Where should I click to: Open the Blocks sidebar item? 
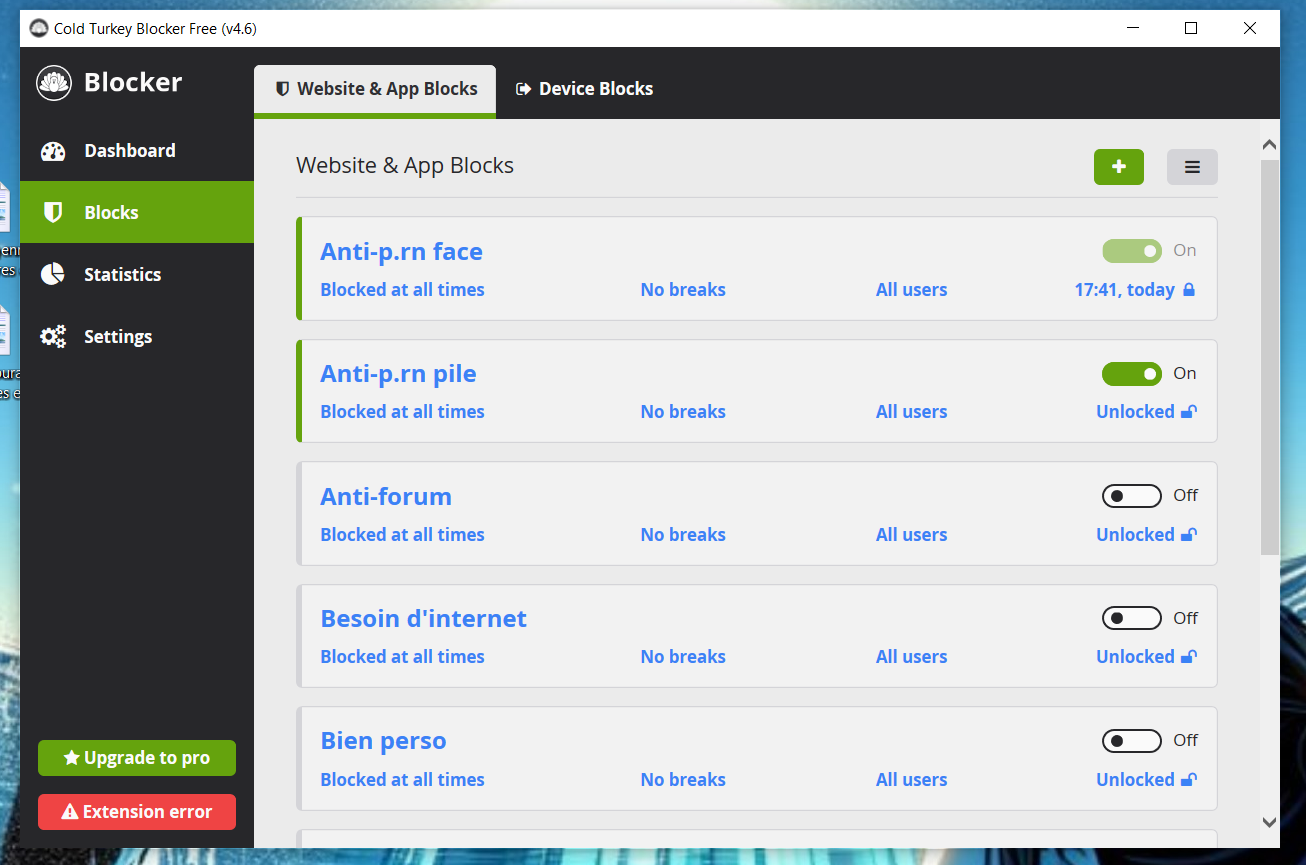[136, 212]
